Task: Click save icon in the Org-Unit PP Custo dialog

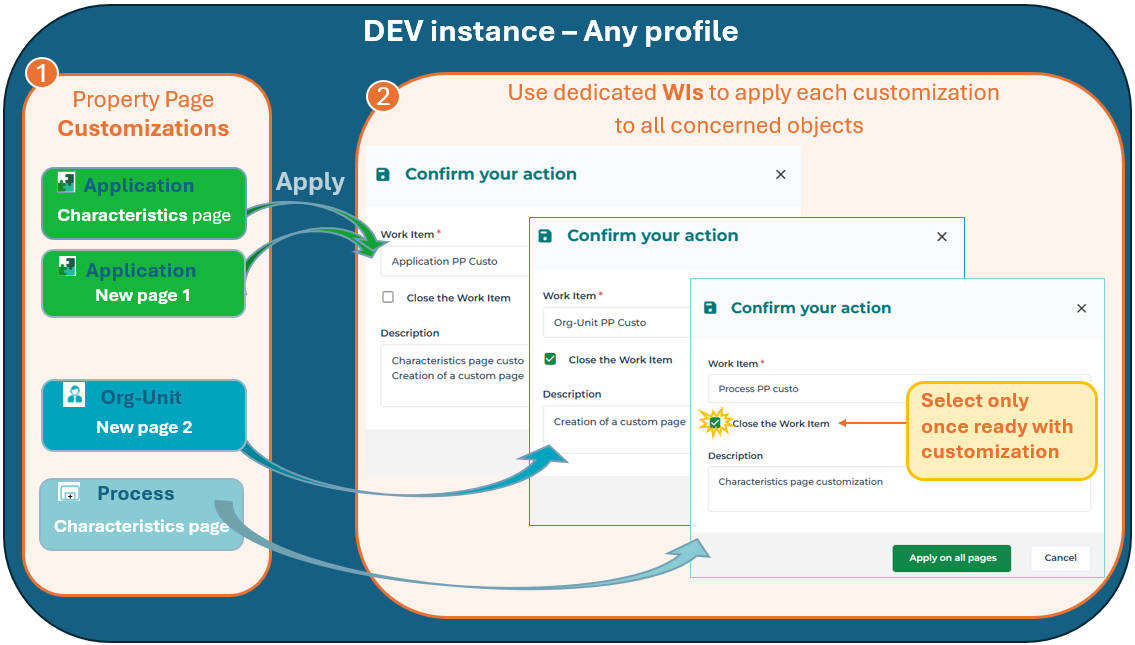Action: tap(544, 236)
